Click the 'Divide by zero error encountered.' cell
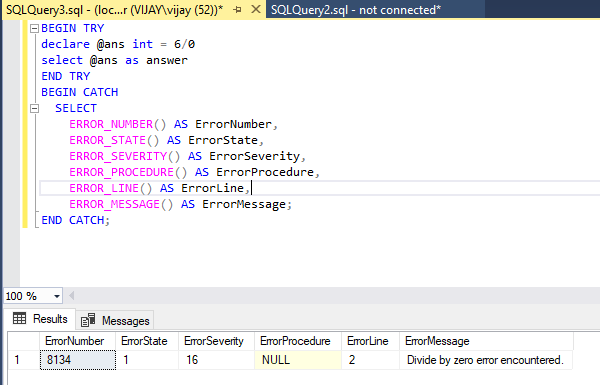The width and height of the screenshot is (600, 385). tap(486, 360)
